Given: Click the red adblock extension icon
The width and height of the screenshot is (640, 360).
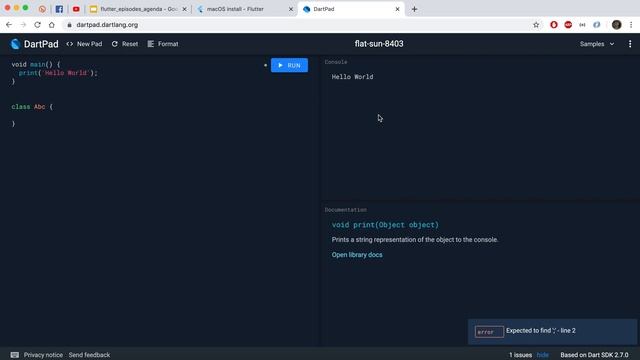Looking at the screenshot, I should pyautogui.click(x=568, y=25).
